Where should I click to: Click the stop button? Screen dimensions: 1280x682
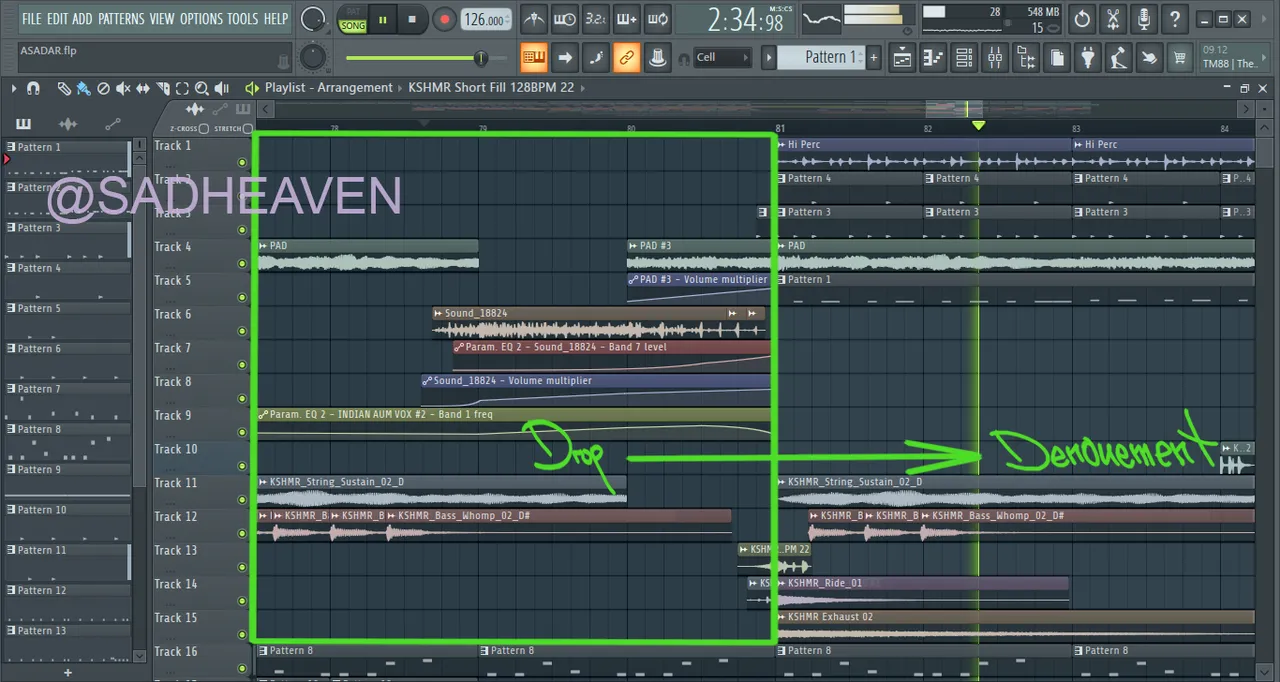click(412, 19)
